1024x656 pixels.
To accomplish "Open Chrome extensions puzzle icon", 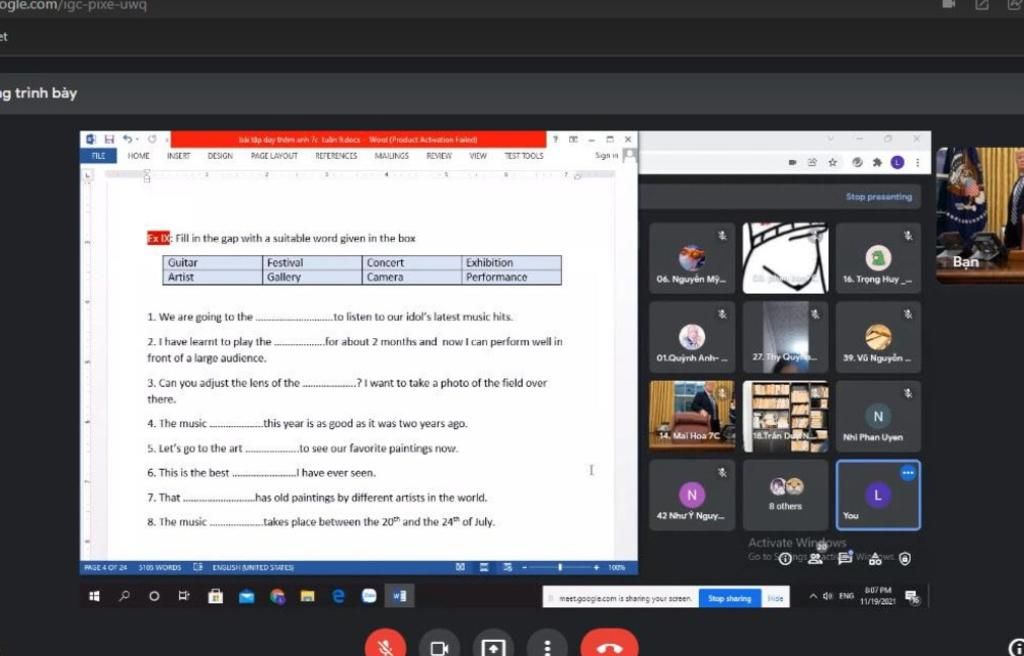I will click(877, 163).
